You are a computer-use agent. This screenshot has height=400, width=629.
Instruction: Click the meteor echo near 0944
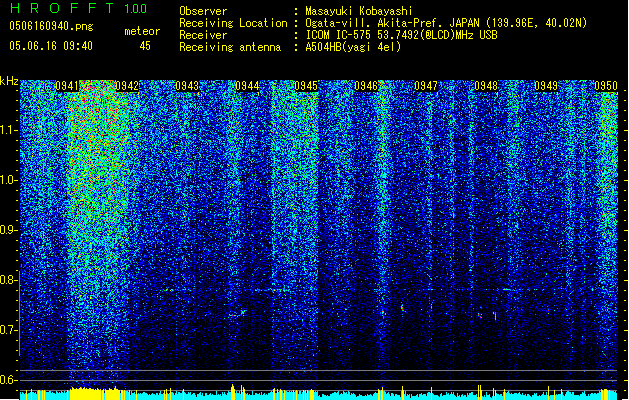[x=237, y=313]
